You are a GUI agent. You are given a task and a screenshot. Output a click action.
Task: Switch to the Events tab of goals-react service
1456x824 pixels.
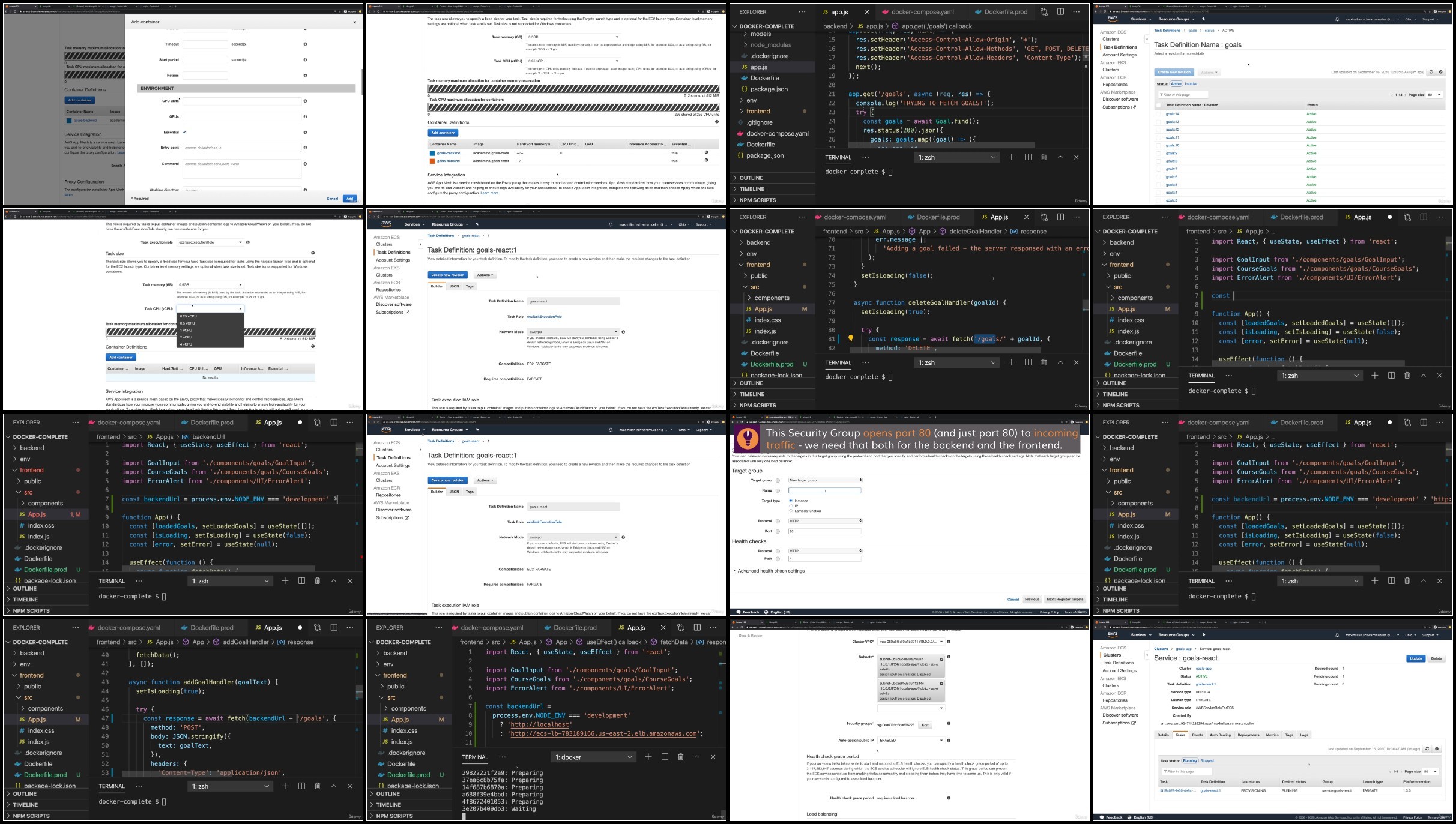1197,735
